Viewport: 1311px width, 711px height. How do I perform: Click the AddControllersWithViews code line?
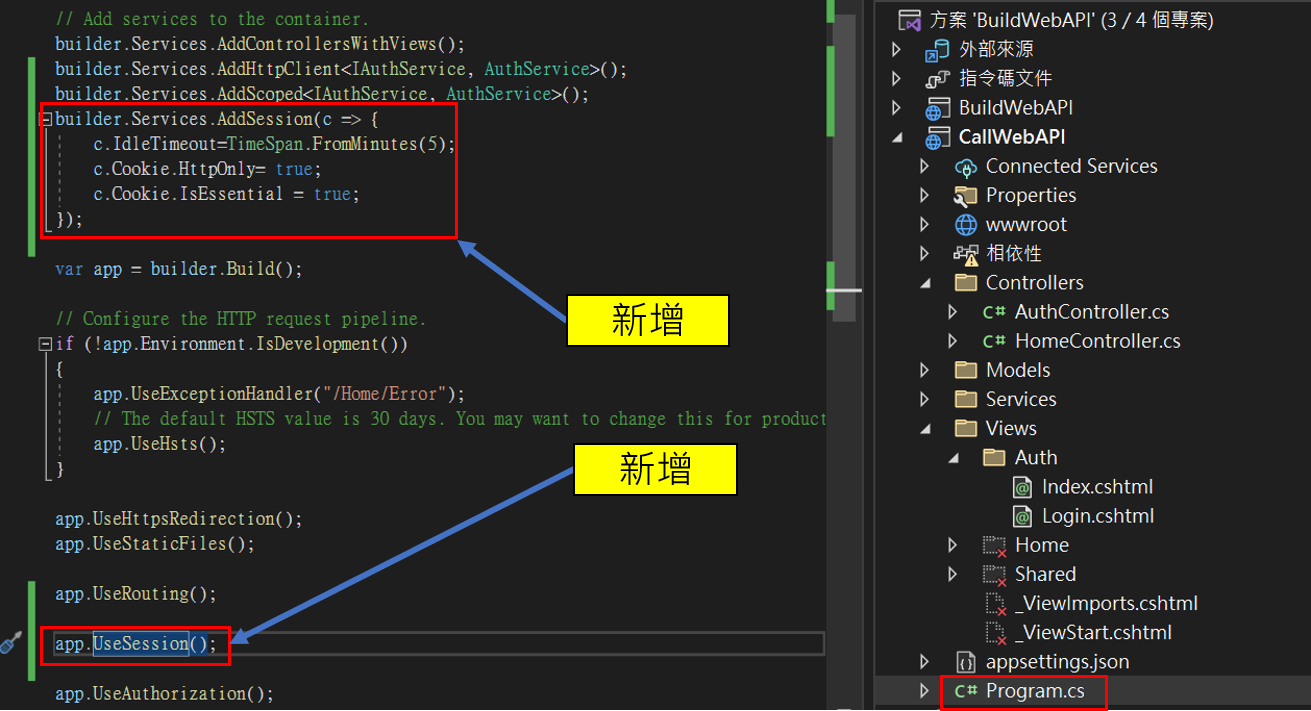click(x=260, y=44)
